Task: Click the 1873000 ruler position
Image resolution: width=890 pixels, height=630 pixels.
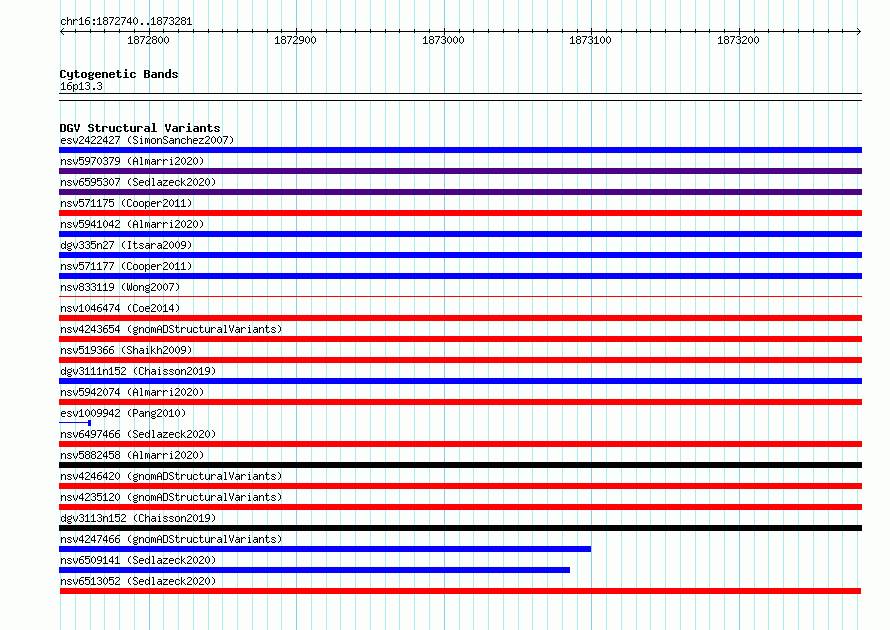Action: pos(443,40)
